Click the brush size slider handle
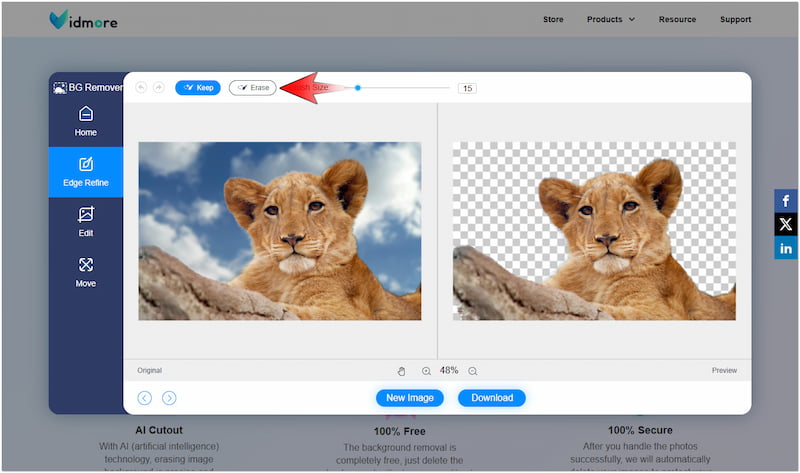800x473 pixels. (x=358, y=88)
